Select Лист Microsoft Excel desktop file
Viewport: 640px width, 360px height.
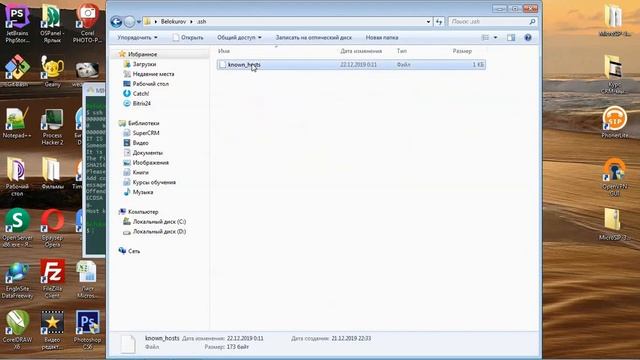87,280
